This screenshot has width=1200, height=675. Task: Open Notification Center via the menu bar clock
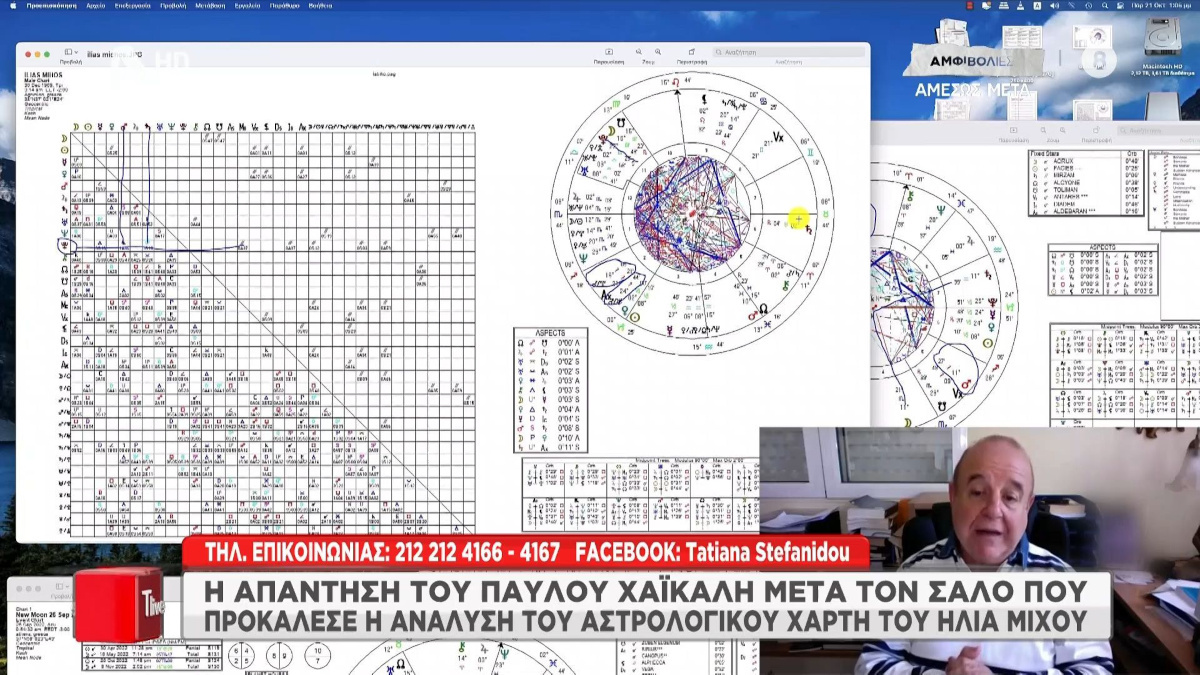[1160, 5]
